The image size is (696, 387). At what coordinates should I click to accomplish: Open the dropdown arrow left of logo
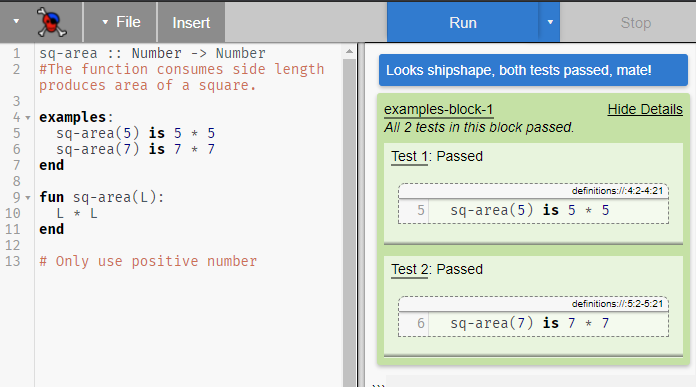point(16,21)
